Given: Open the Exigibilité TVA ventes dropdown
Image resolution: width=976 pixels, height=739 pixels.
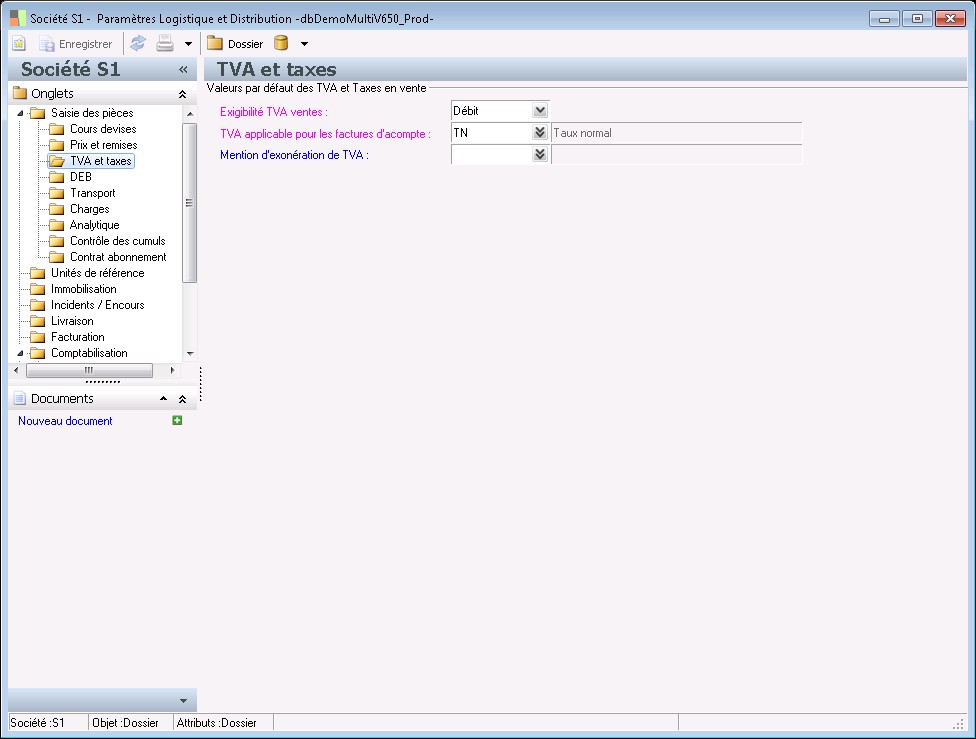Looking at the screenshot, I should pyautogui.click(x=540, y=111).
